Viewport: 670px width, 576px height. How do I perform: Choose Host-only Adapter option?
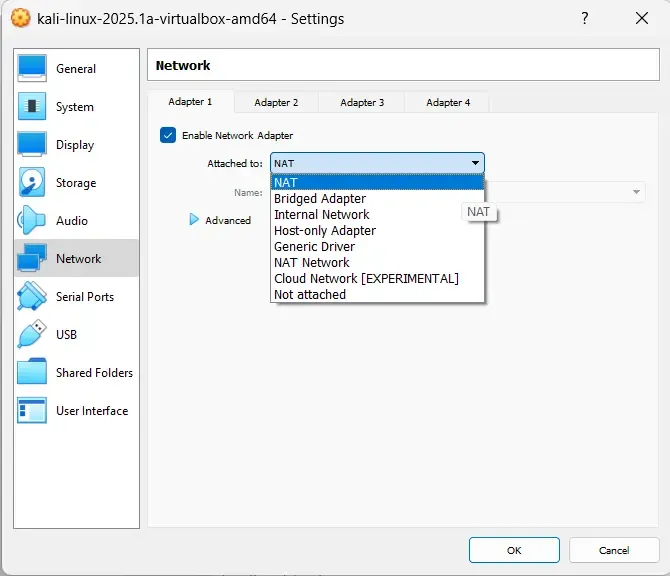coord(325,230)
